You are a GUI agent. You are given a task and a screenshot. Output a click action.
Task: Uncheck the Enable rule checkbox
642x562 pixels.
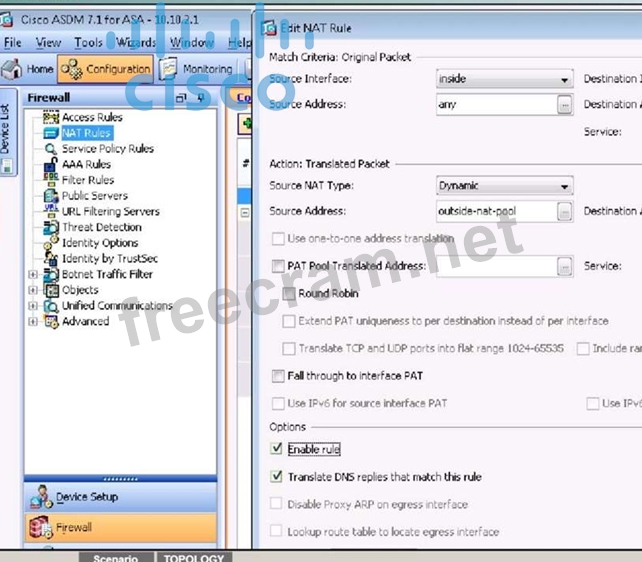coord(277,449)
